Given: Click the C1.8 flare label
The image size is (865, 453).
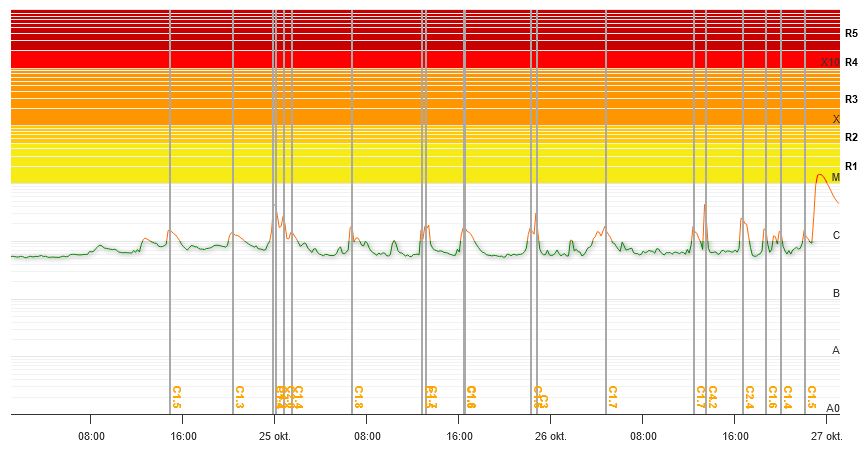Looking at the screenshot, I should (358, 397).
